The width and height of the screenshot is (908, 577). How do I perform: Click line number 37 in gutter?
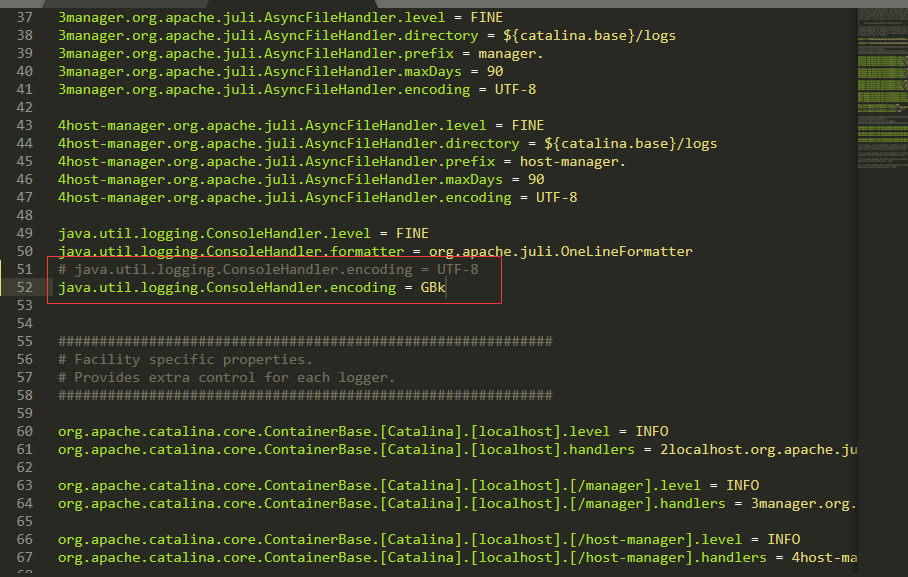click(x=24, y=17)
